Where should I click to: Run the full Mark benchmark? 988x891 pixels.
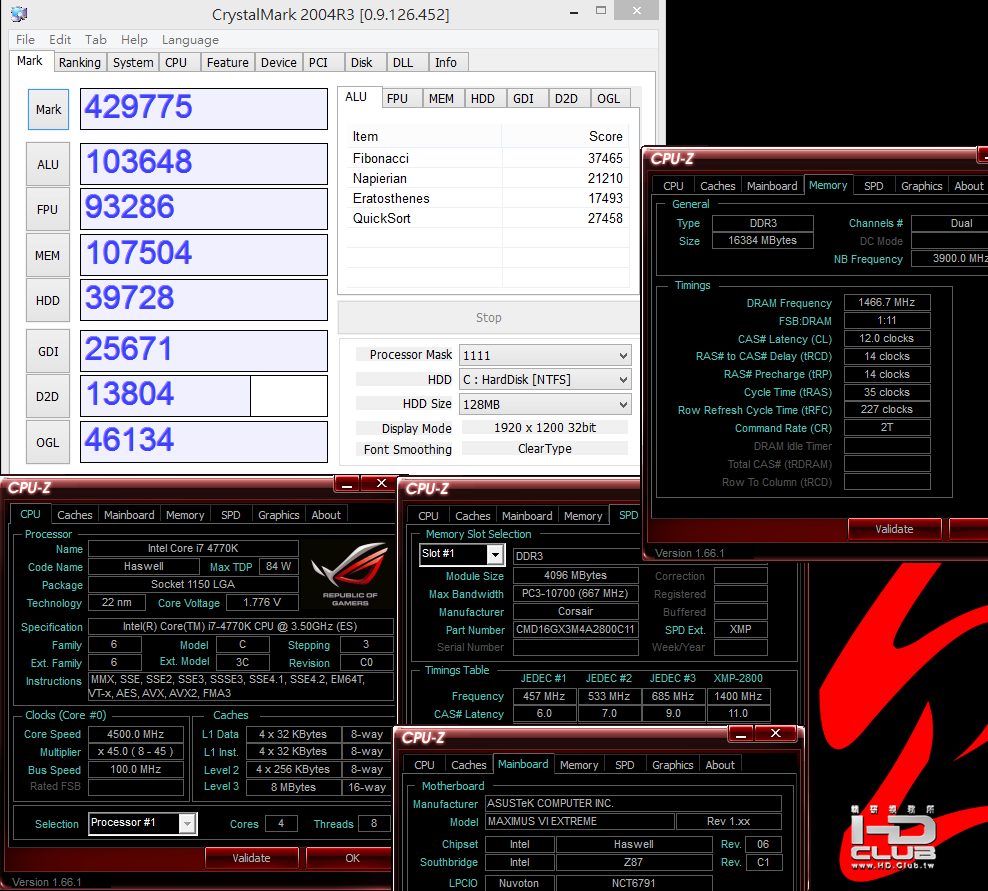point(49,110)
